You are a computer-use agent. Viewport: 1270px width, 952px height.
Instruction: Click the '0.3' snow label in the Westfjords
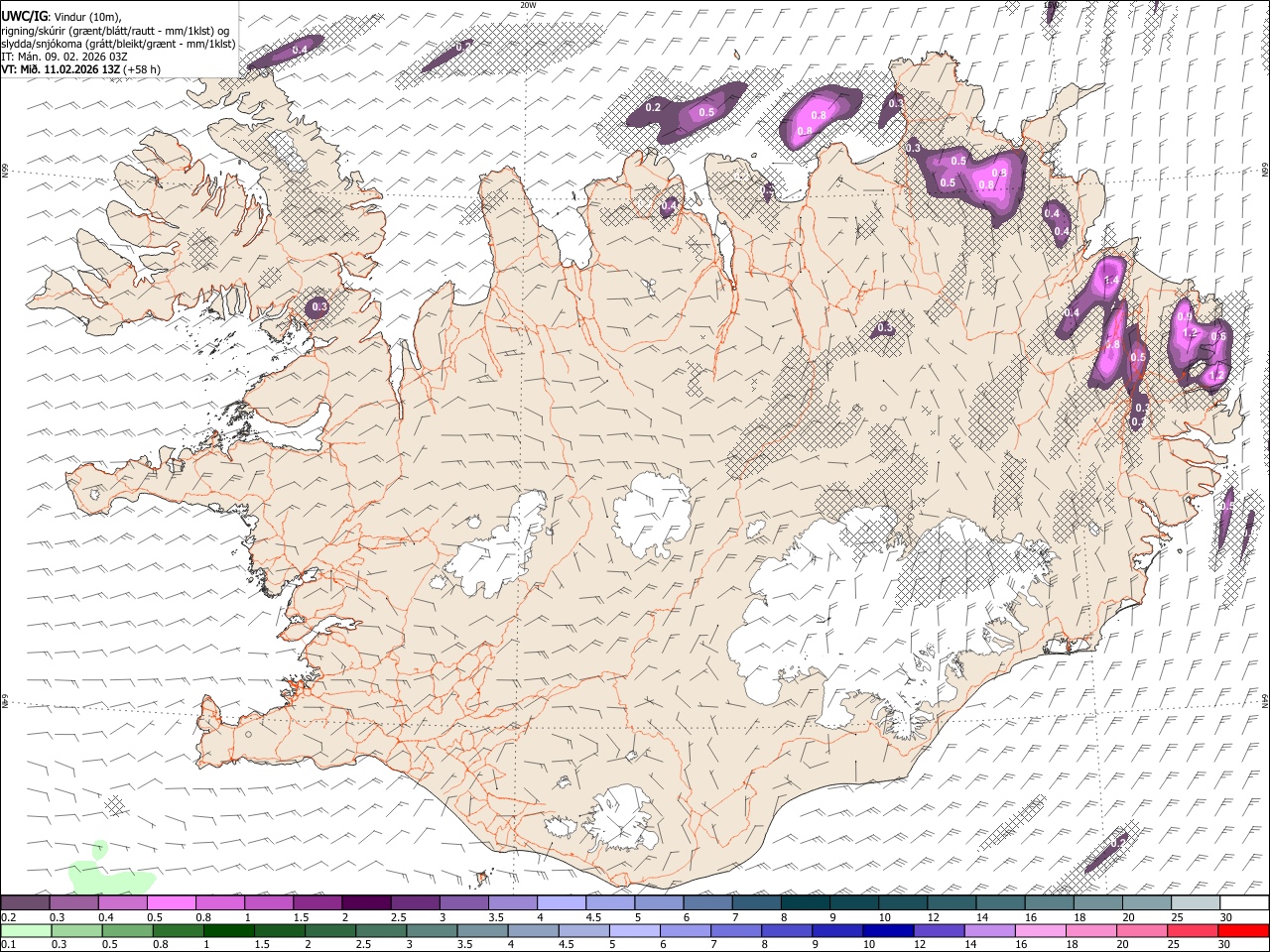[x=319, y=307]
